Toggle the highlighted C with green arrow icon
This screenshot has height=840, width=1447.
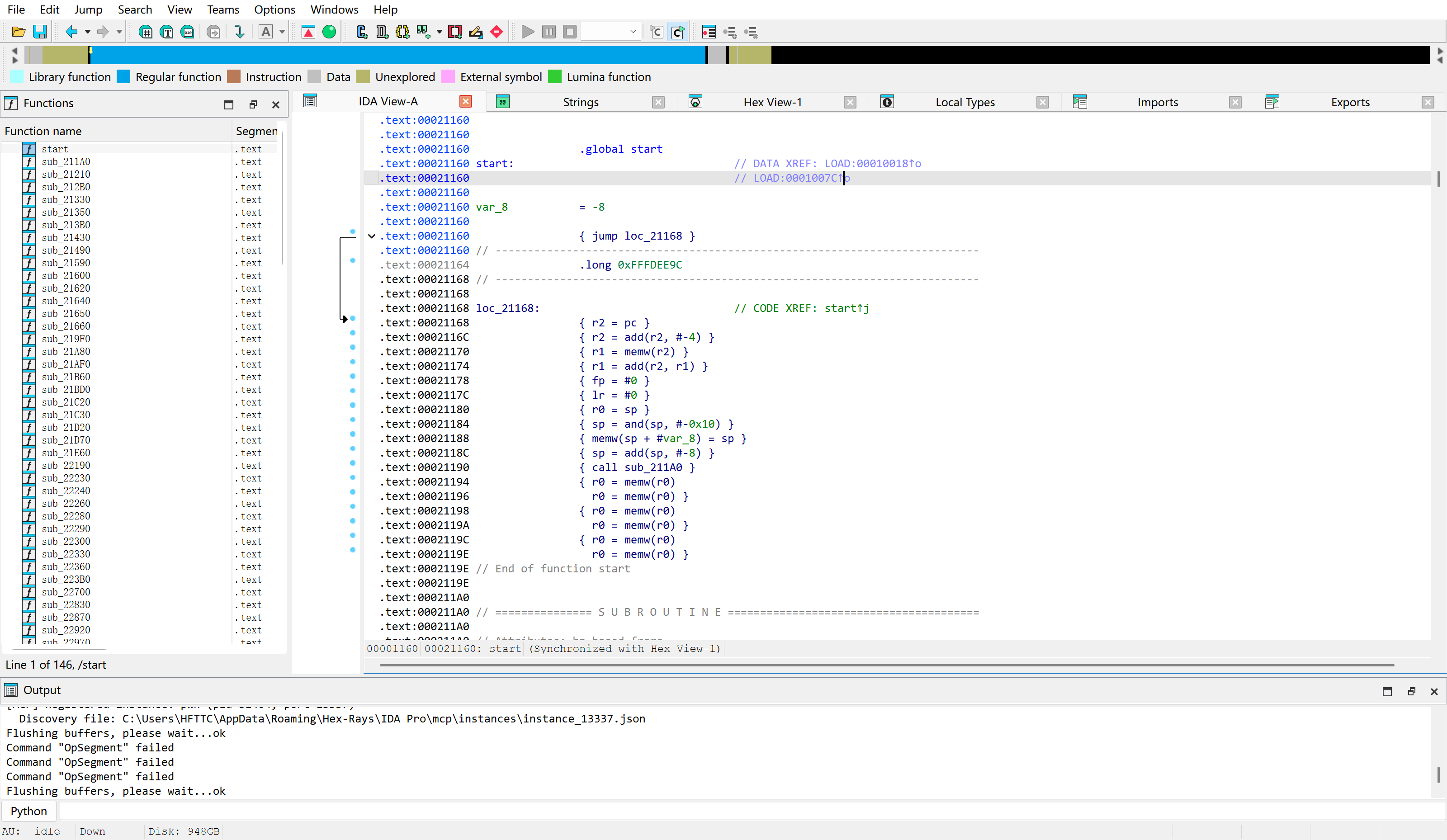(x=677, y=32)
